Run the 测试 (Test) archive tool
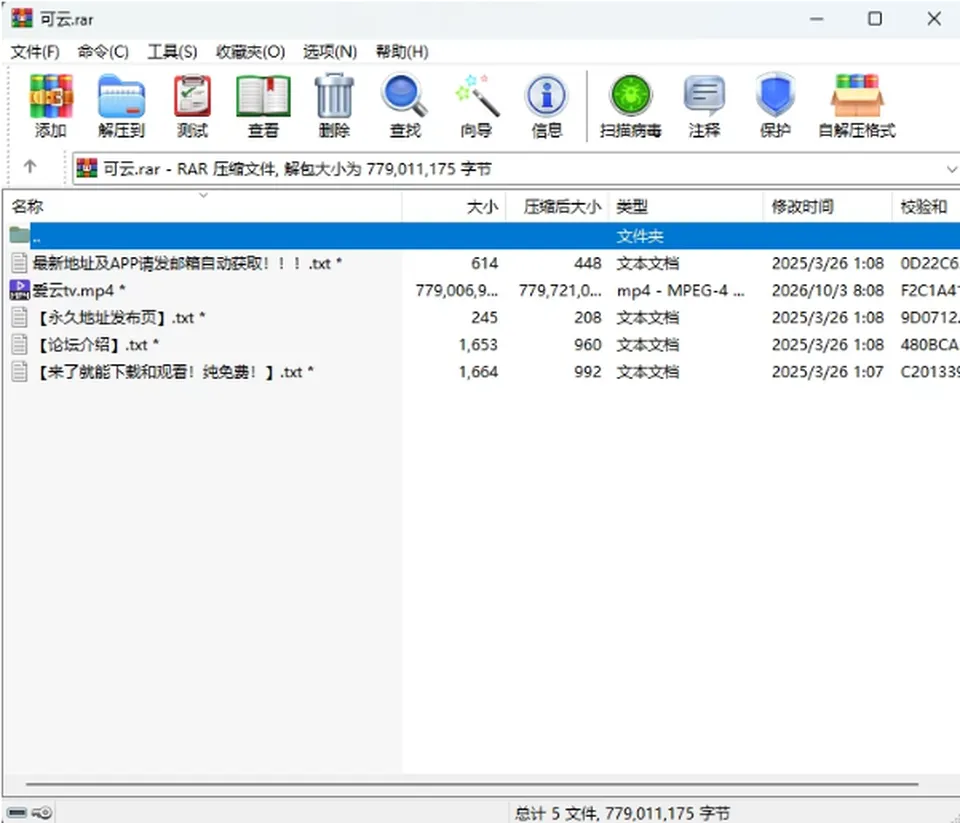Screen dimensions: 960x823 pos(192,96)
